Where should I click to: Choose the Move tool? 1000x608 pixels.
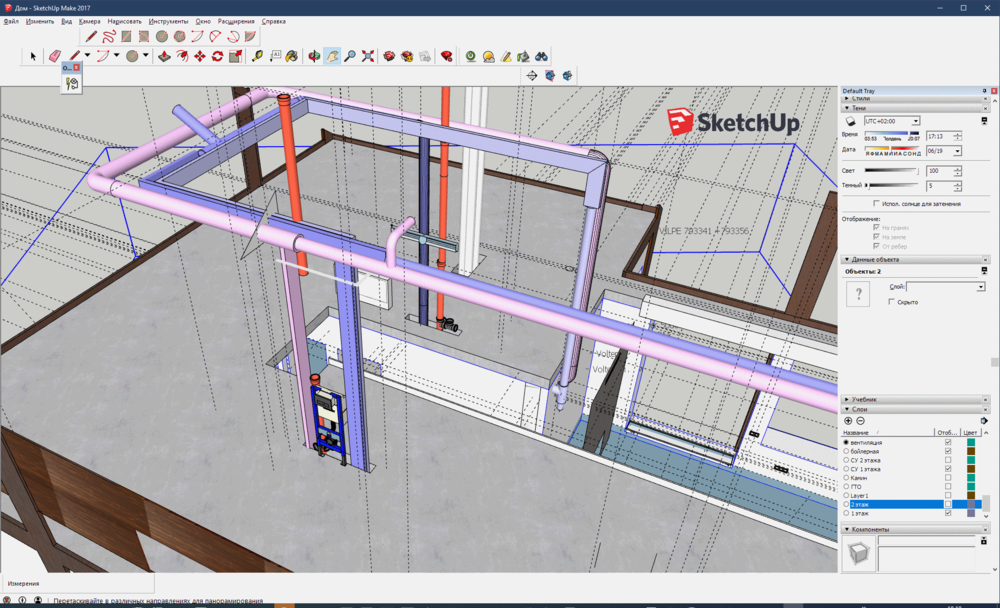[199, 56]
